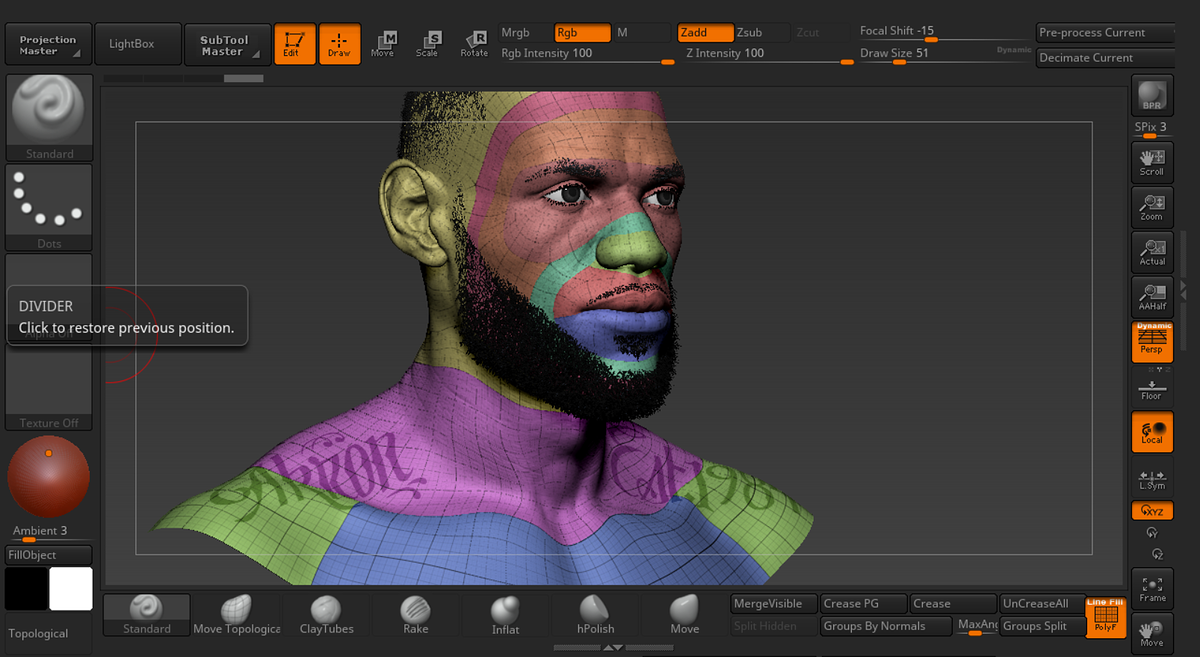Image resolution: width=1200 pixels, height=657 pixels.
Task: Click the FillObject button
Action: pos(49,555)
